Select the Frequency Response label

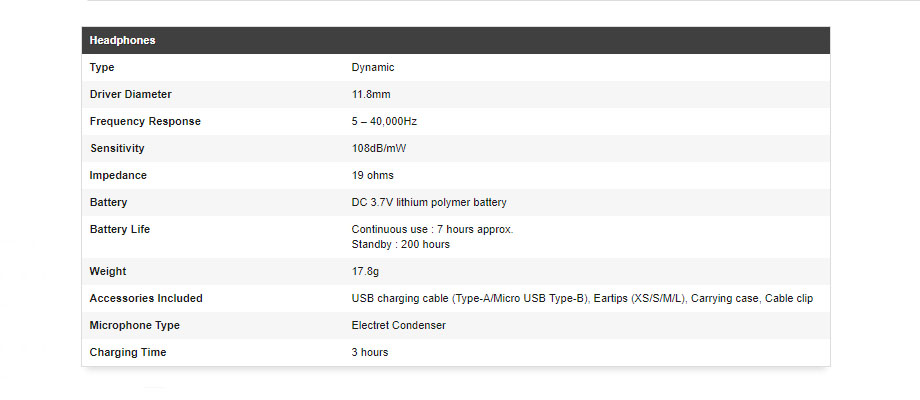pos(145,121)
